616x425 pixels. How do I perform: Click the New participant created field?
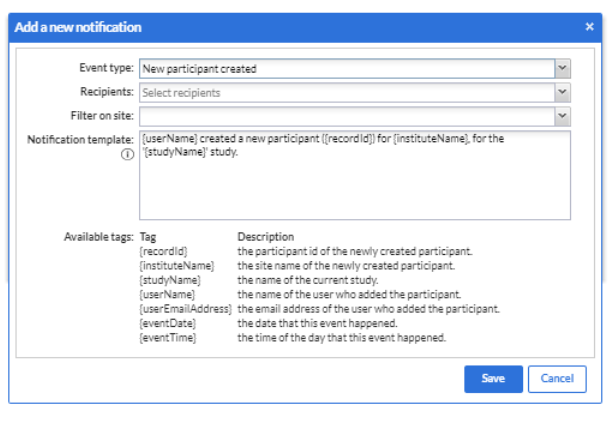(347, 69)
